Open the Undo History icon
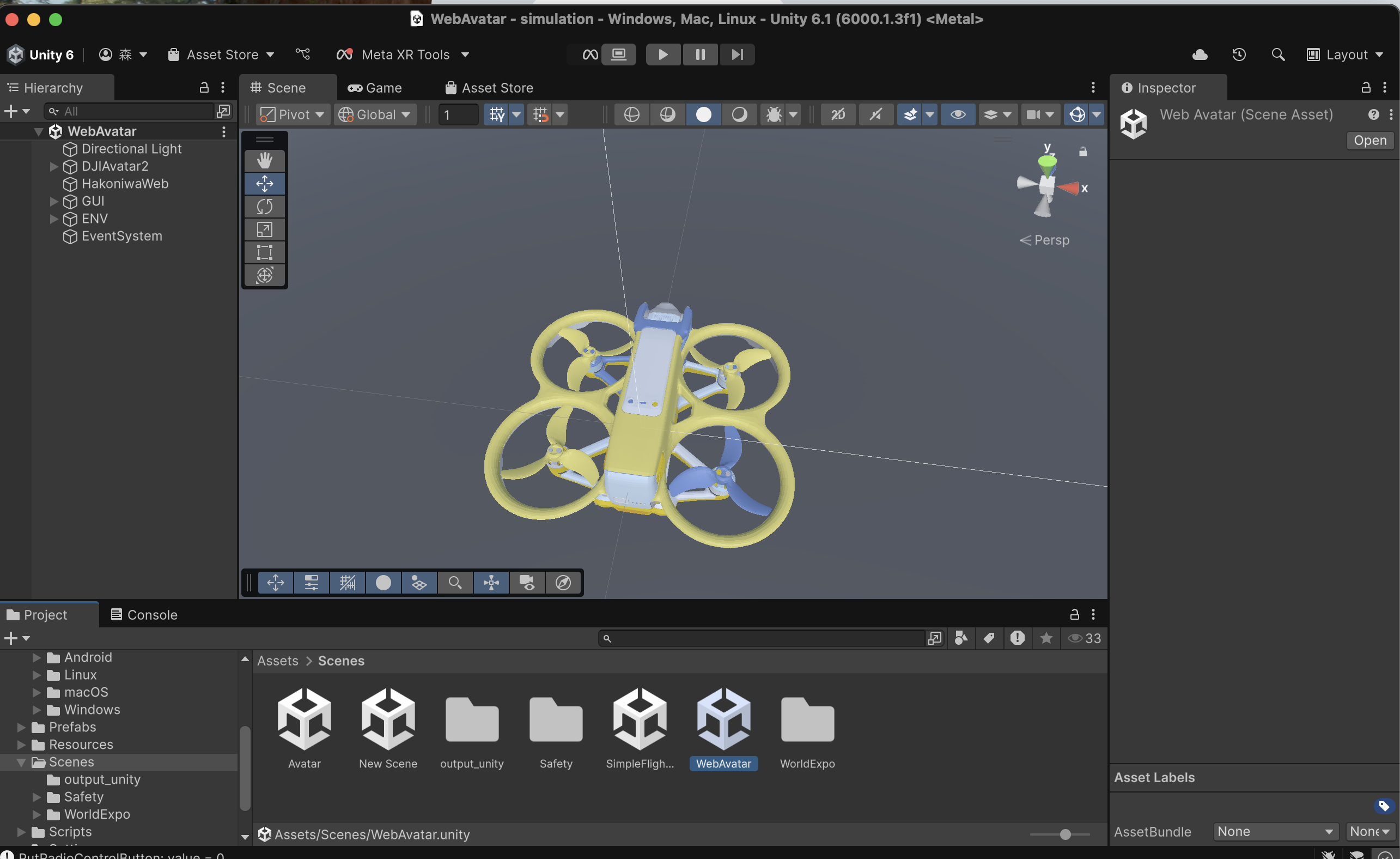 pos(1239,55)
